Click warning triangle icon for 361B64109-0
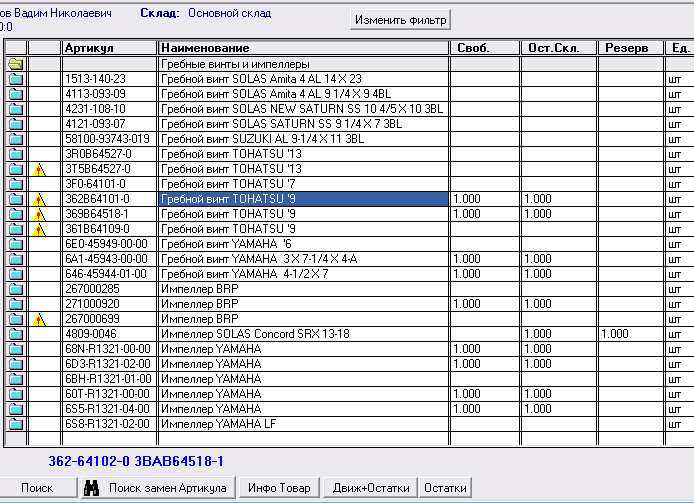 (x=39, y=229)
